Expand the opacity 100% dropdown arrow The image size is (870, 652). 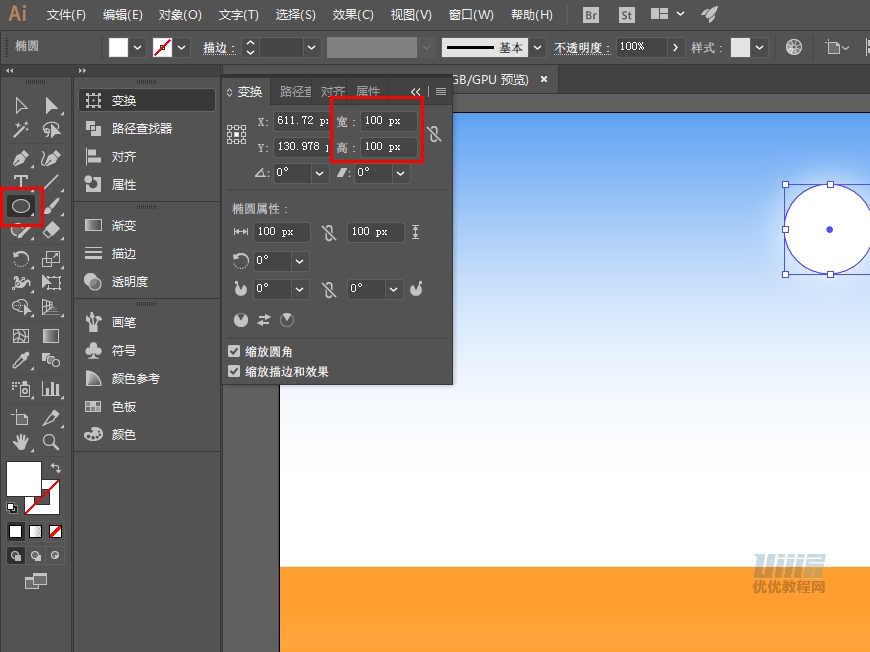676,47
